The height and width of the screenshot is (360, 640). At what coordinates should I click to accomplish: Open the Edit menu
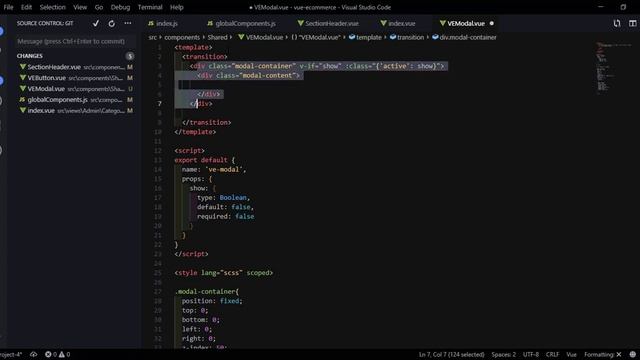pos(27,7)
